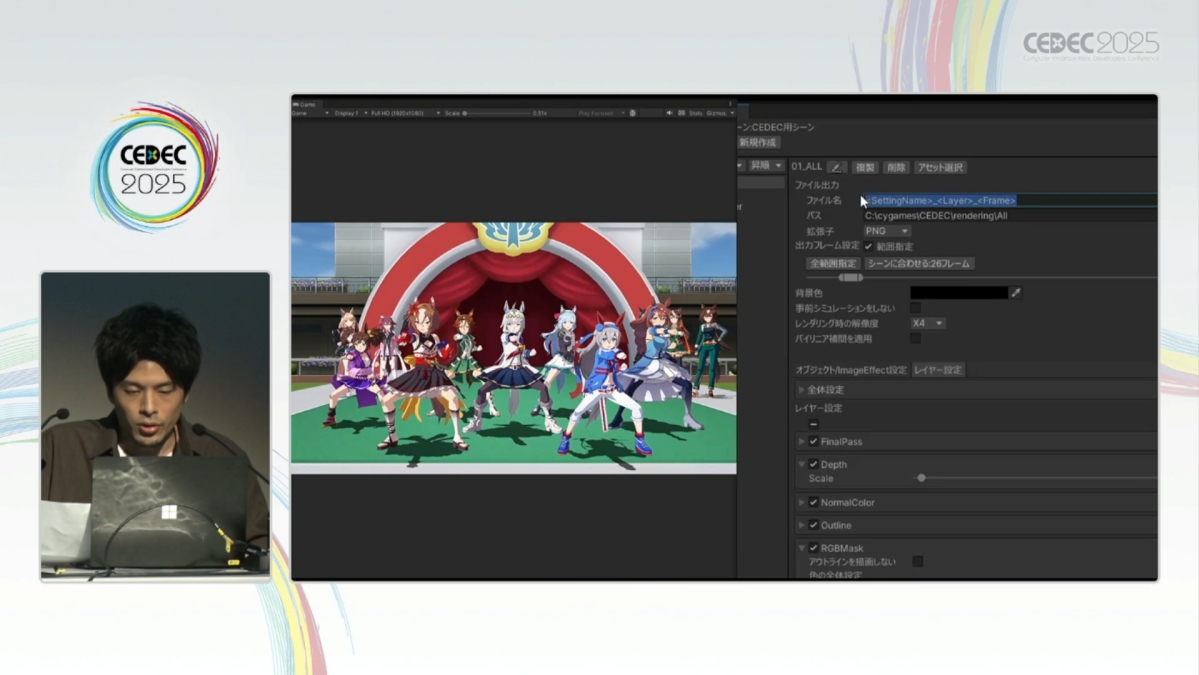Open the Full HD (1920x1080) resolution dropdown
The height and width of the screenshot is (675, 1199).
point(405,113)
